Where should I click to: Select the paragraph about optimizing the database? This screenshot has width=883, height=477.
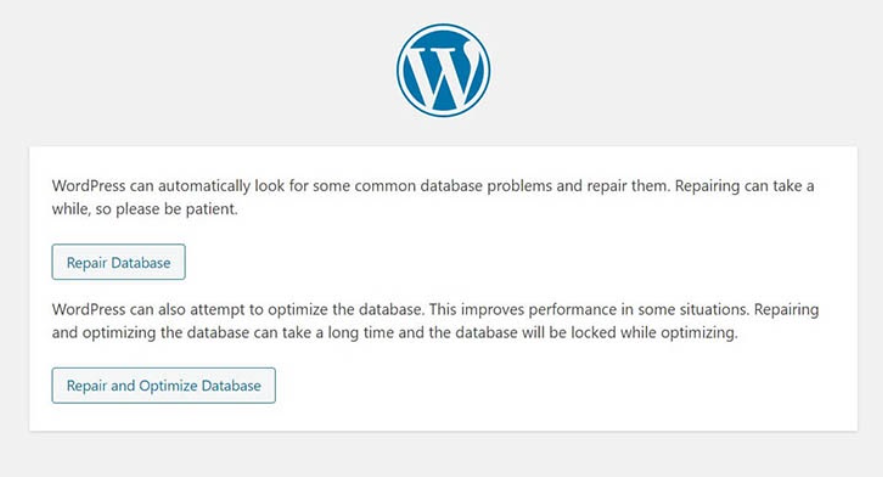click(x=435, y=321)
